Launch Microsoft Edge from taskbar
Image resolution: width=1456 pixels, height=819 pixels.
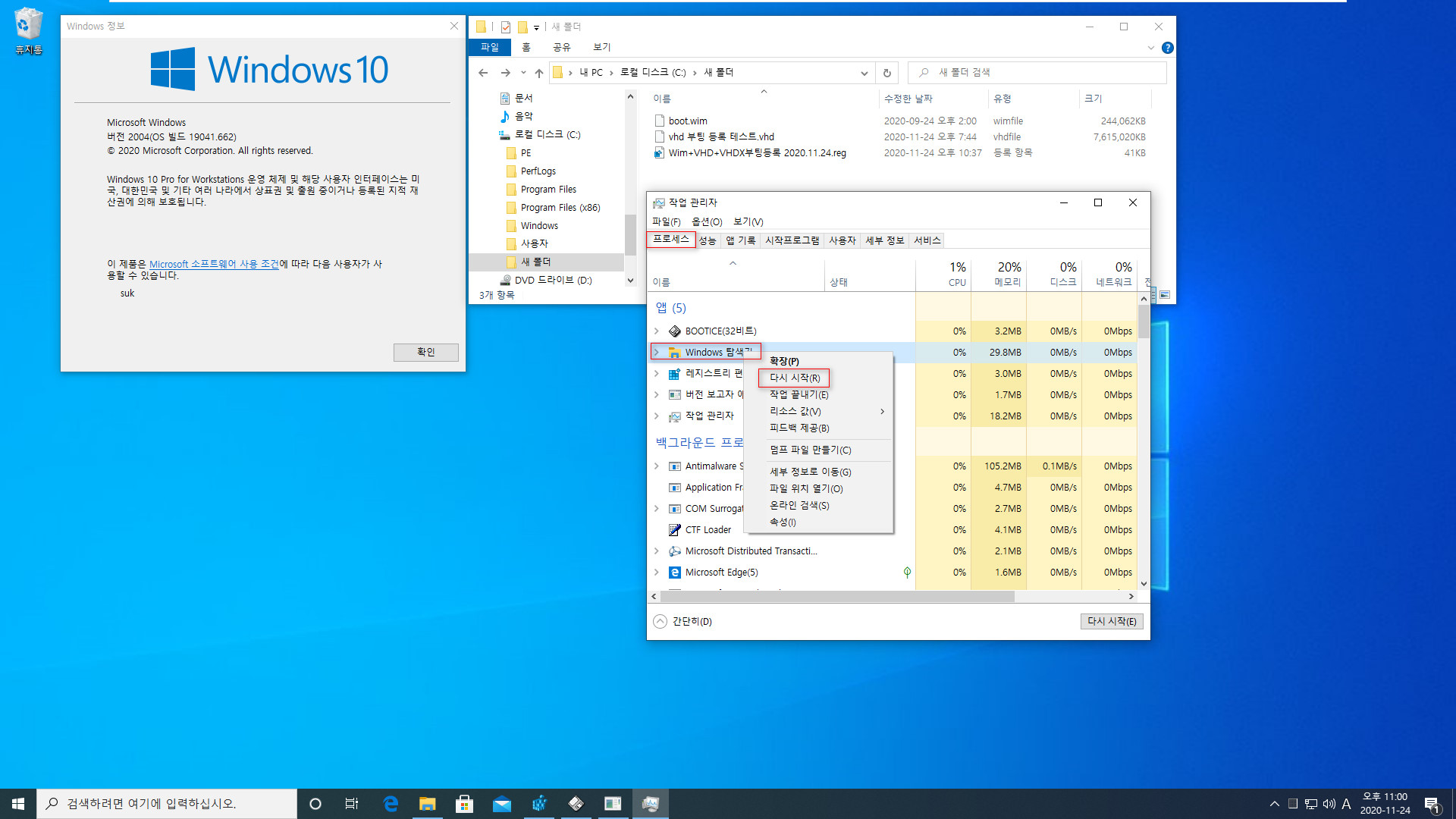(391, 804)
